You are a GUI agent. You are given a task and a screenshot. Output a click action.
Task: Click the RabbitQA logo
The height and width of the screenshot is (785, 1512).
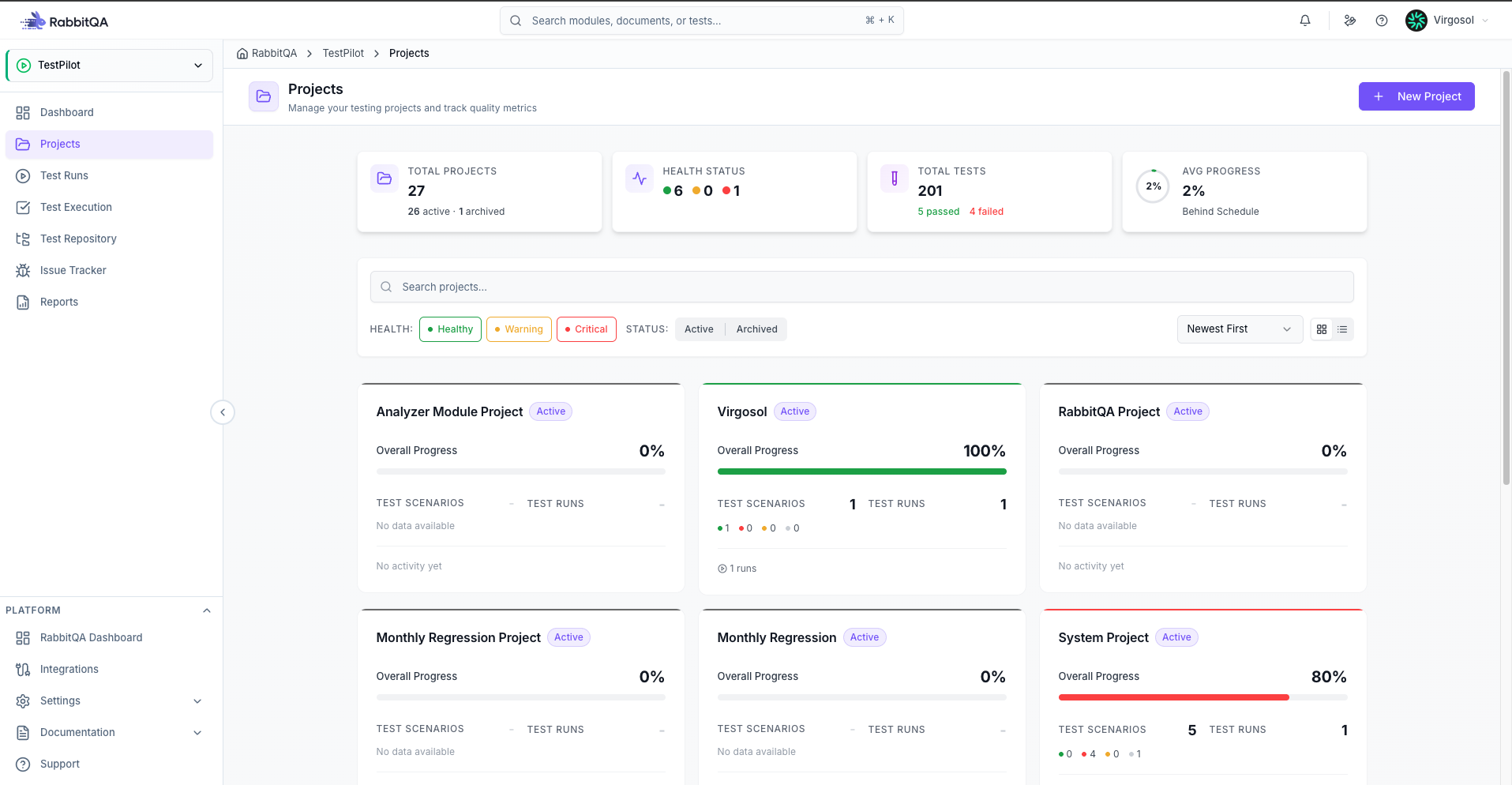point(65,21)
